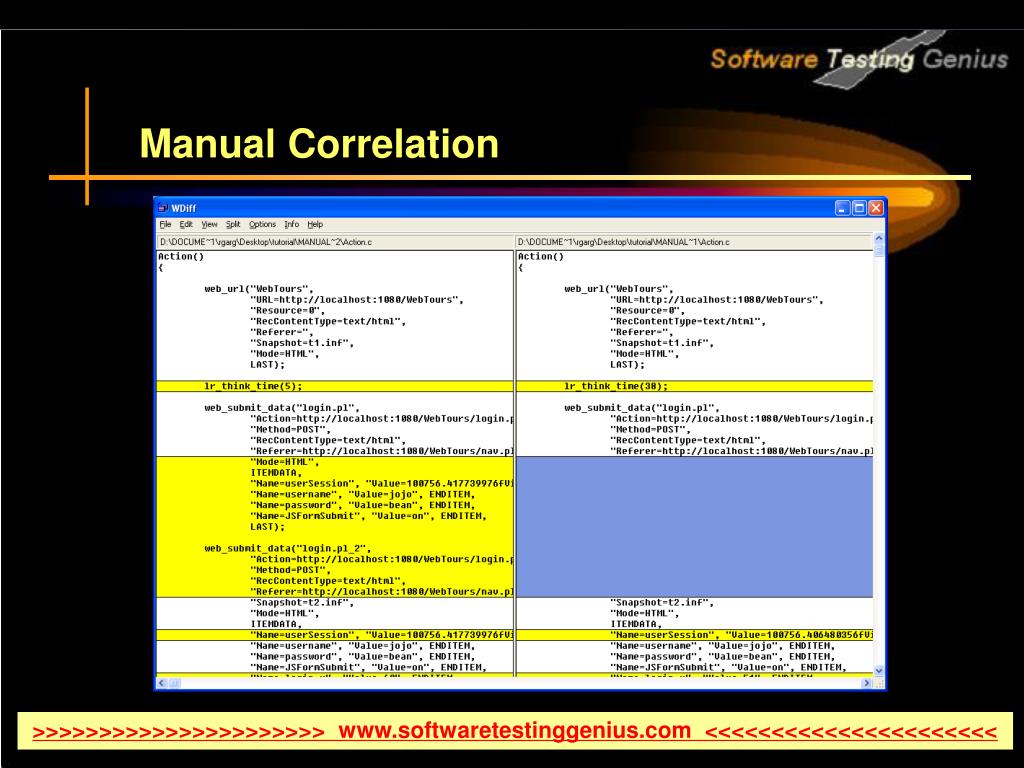Open the Split menu

pyautogui.click(x=233, y=224)
